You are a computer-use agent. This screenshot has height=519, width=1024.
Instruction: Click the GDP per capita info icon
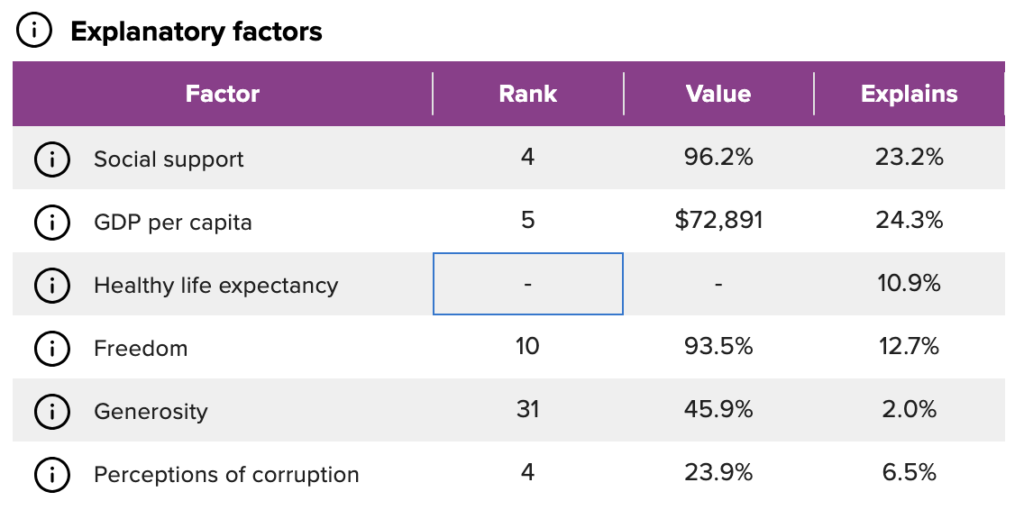(x=52, y=222)
